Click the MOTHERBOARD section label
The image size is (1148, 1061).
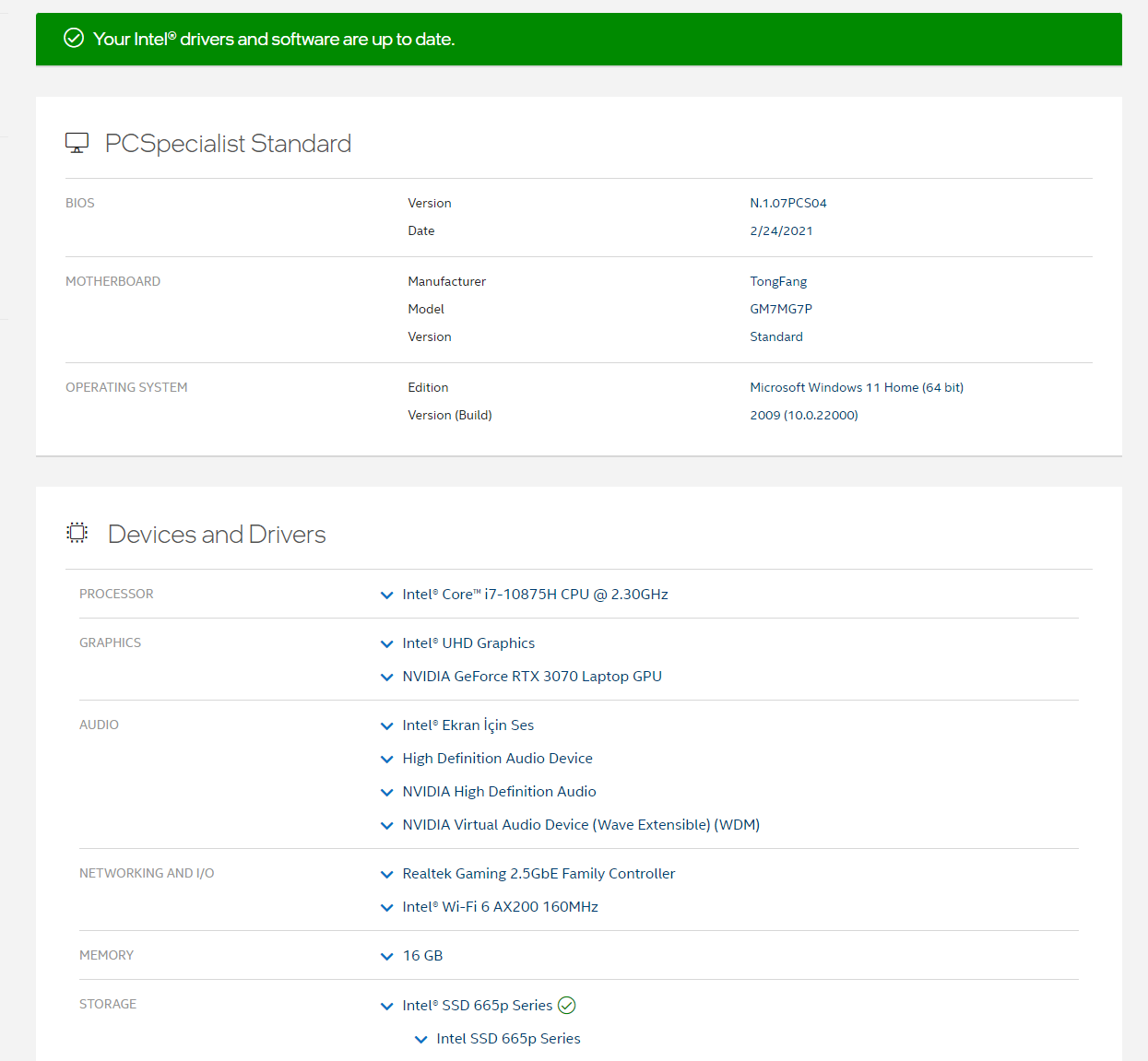click(x=112, y=281)
